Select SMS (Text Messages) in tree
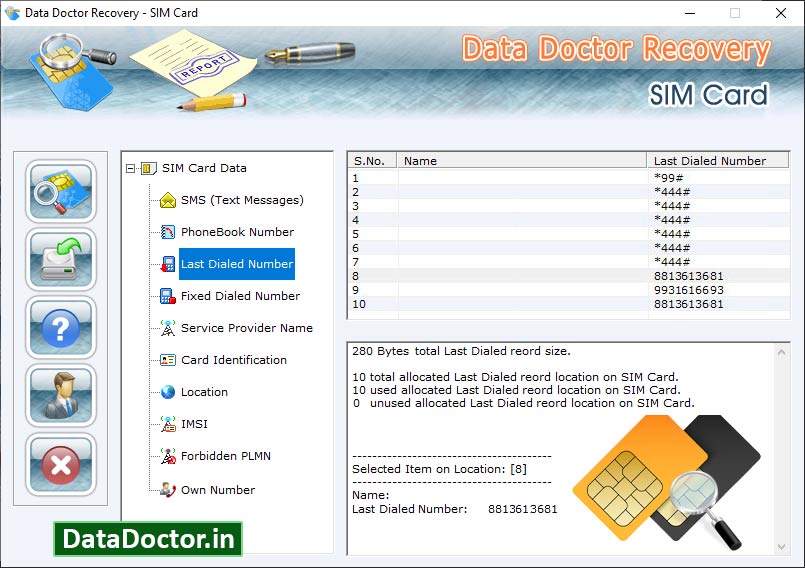Viewport: 805px width, 568px height. click(x=242, y=200)
